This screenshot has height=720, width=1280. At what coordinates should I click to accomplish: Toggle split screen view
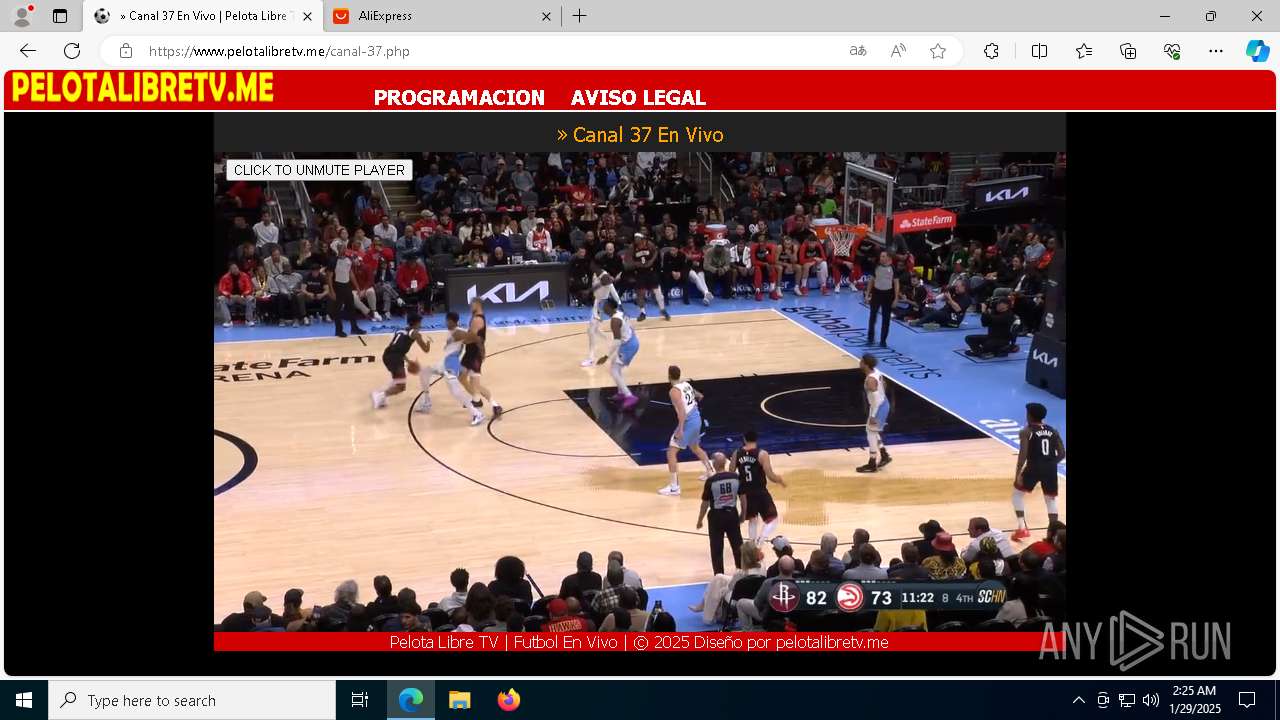pyautogui.click(x=1039, y=51)
